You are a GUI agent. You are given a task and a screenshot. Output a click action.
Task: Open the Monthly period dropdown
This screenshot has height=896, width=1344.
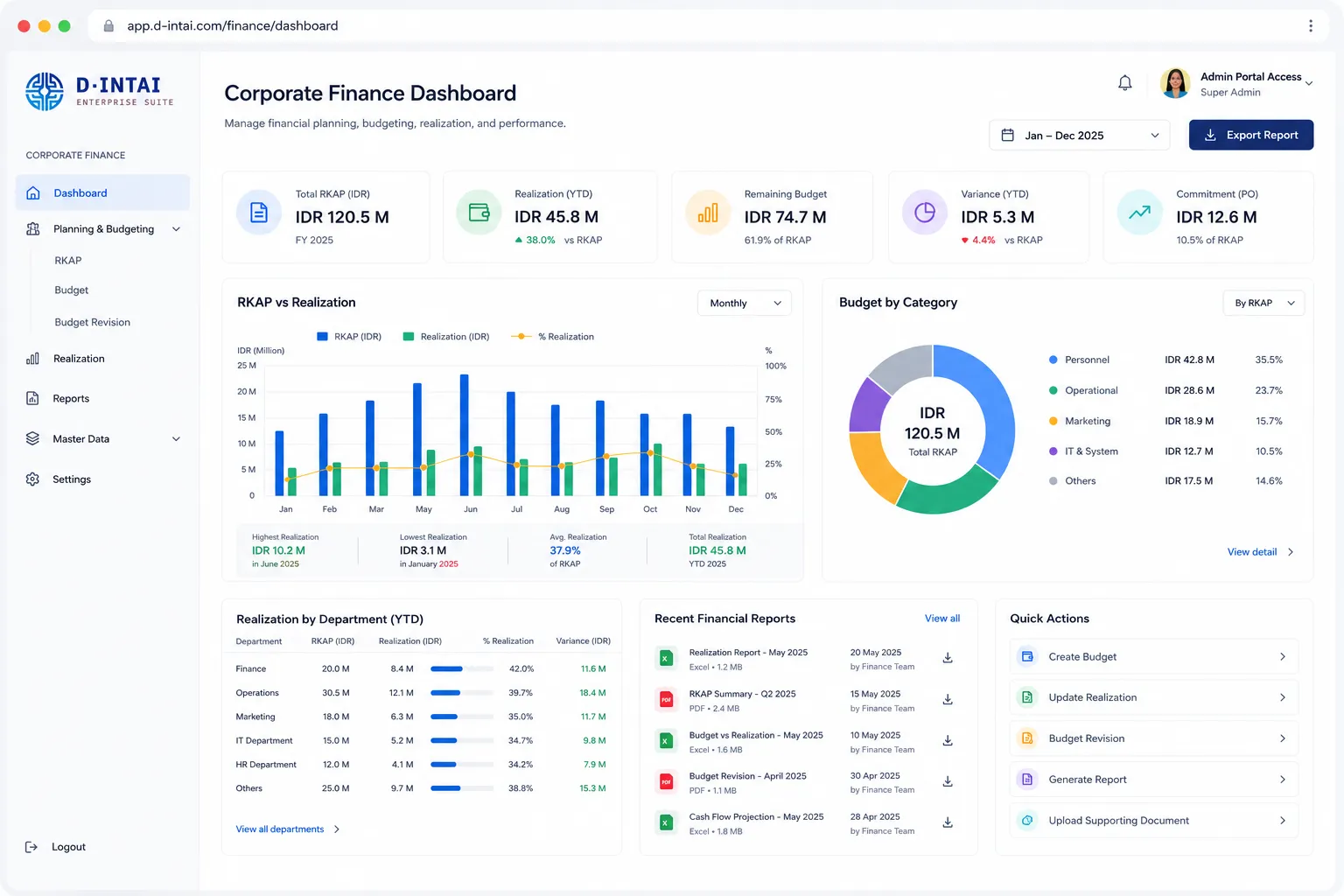tap(745, 304)
